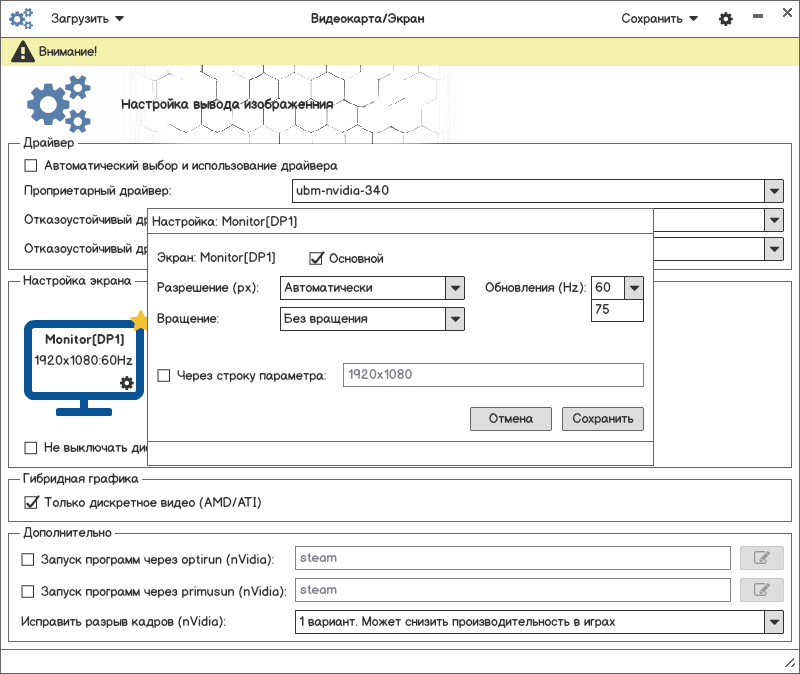Toggle Только дискретное видео (AMD/ATI) checkbox
800x674 pixels.
coord(31,502)
